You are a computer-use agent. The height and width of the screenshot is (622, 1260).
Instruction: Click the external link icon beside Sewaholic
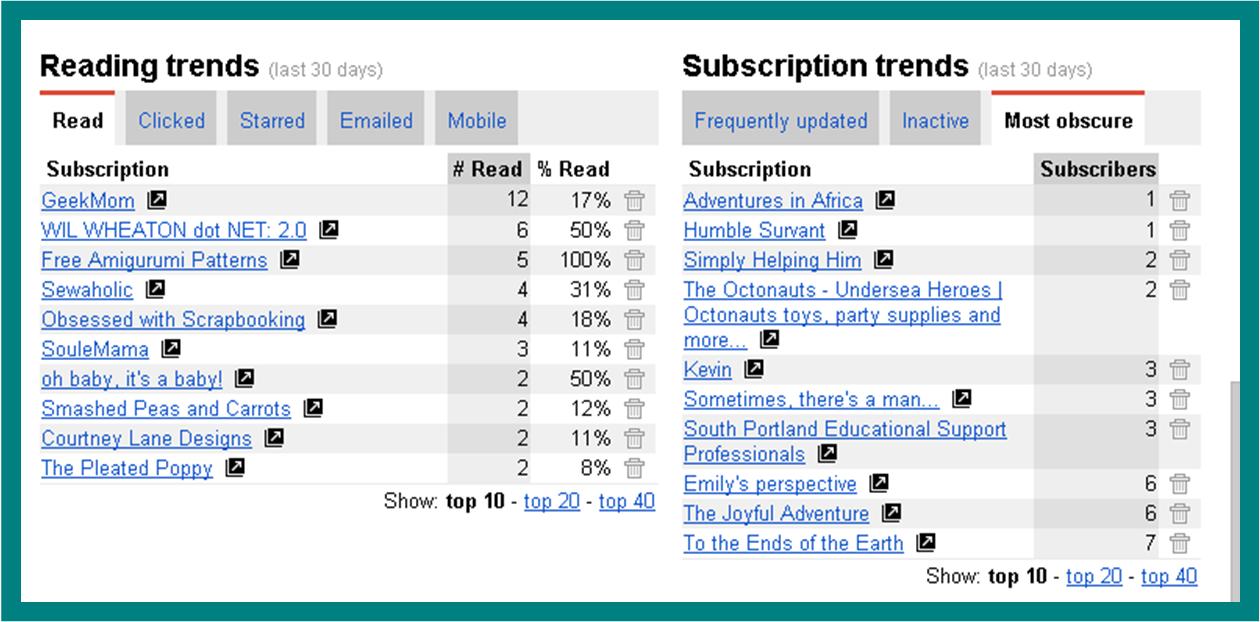[x=155, y=290]
